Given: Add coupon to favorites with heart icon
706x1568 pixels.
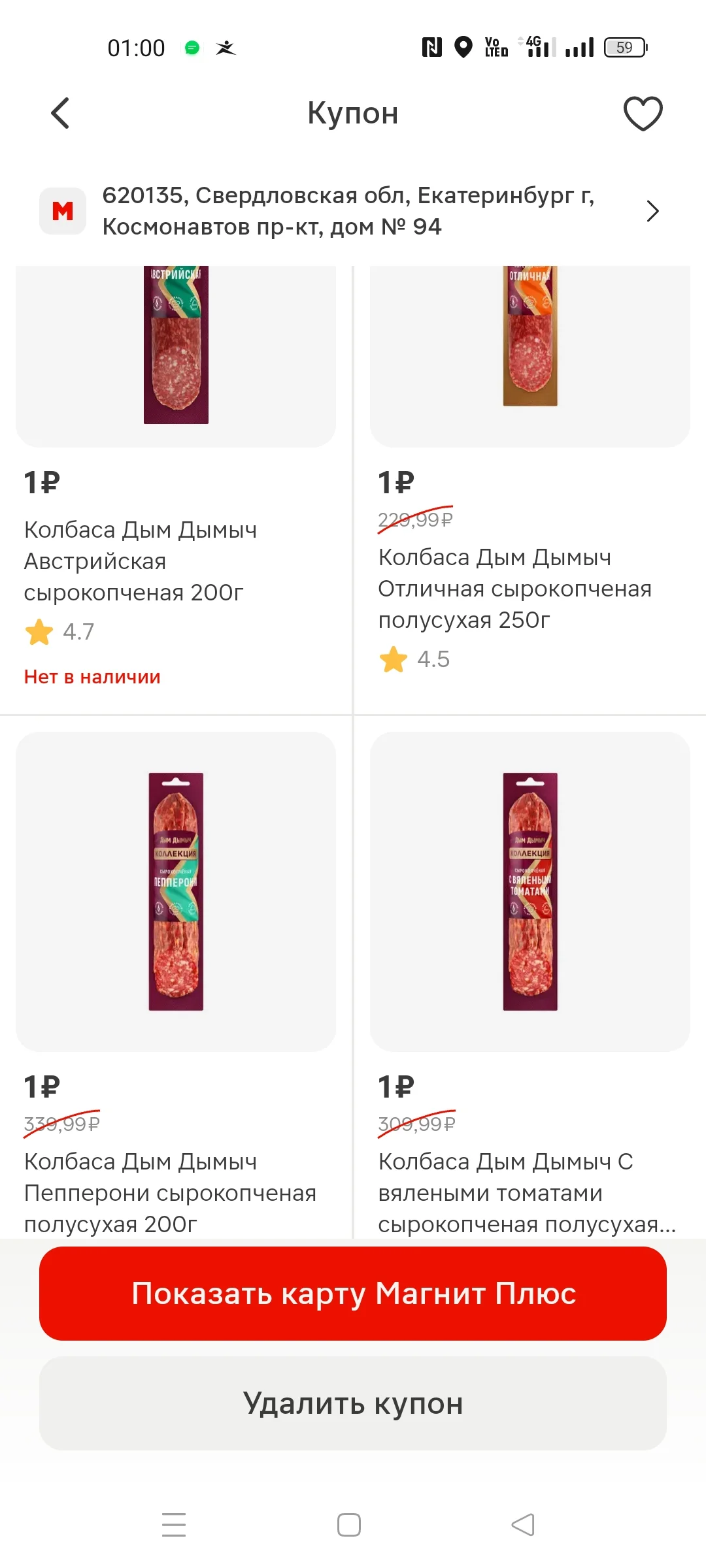Looking at the screenshot, I should (643, 113).
